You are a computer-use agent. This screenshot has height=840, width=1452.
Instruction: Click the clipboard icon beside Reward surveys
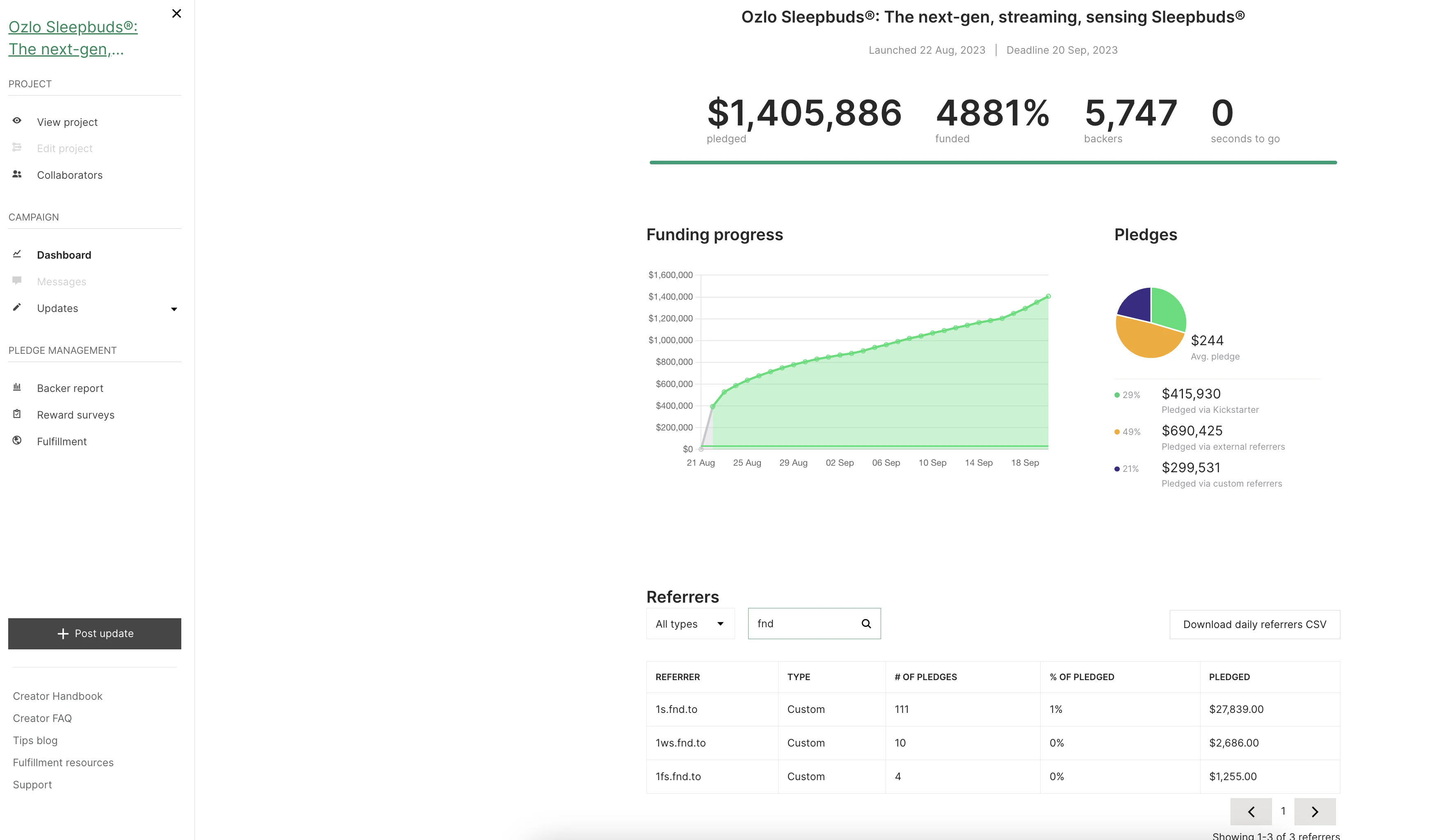[x=17, y=414]
